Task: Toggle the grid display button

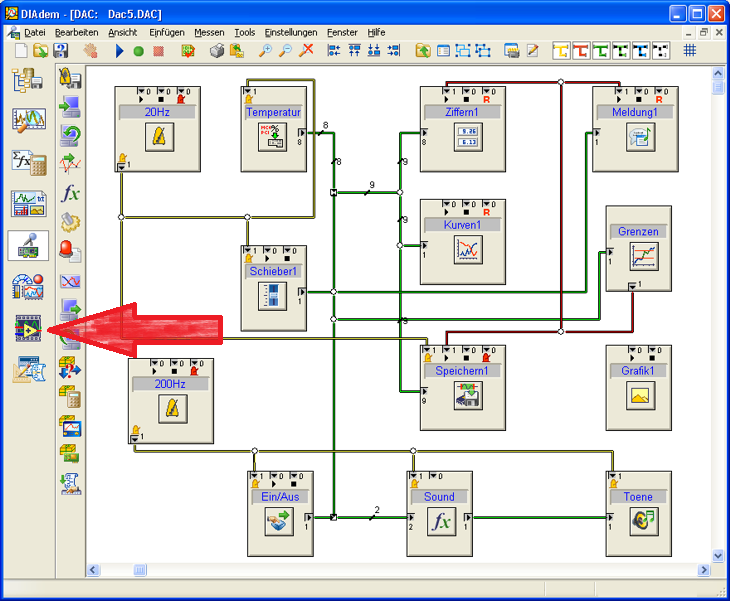Action: [x=690, y=50]
